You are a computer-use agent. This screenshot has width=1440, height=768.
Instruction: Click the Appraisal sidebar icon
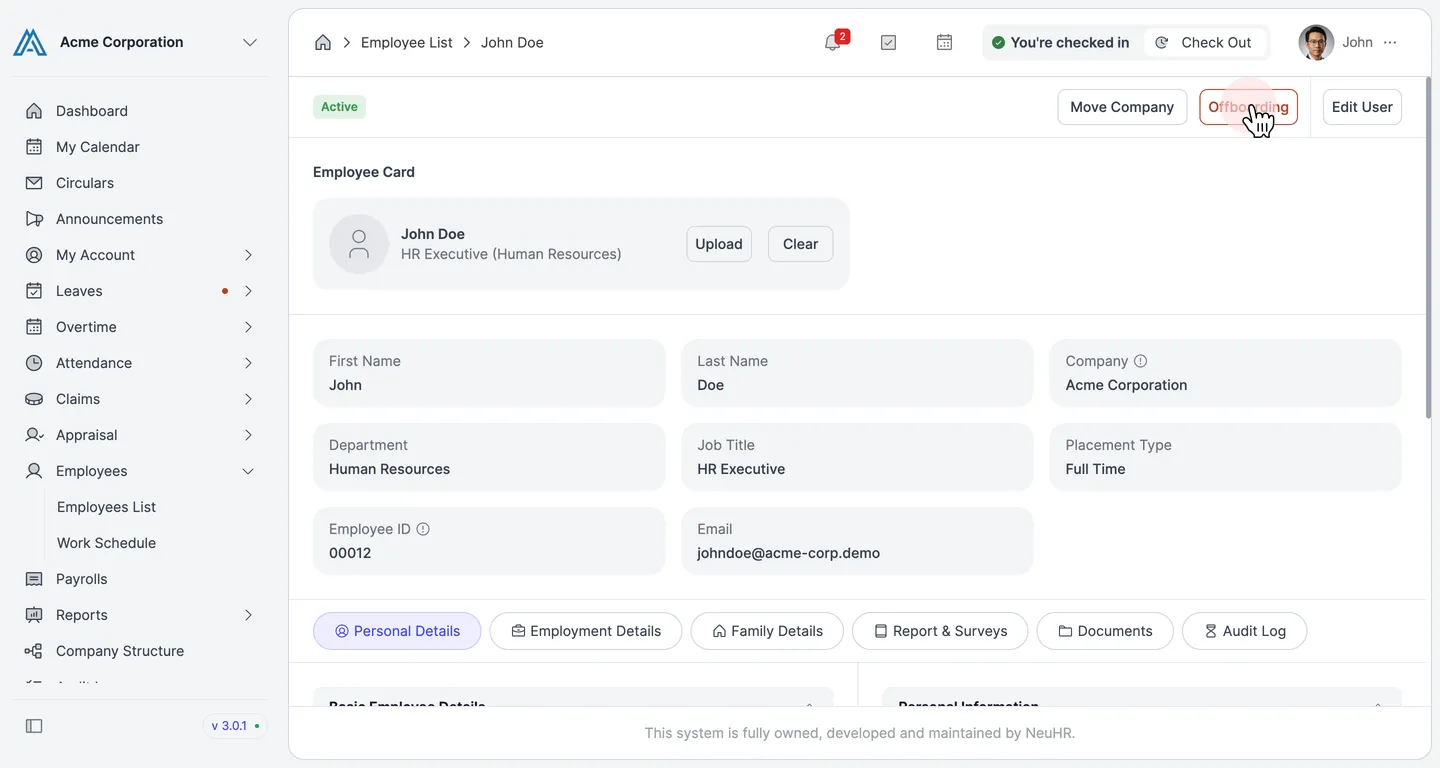(34, 435)
